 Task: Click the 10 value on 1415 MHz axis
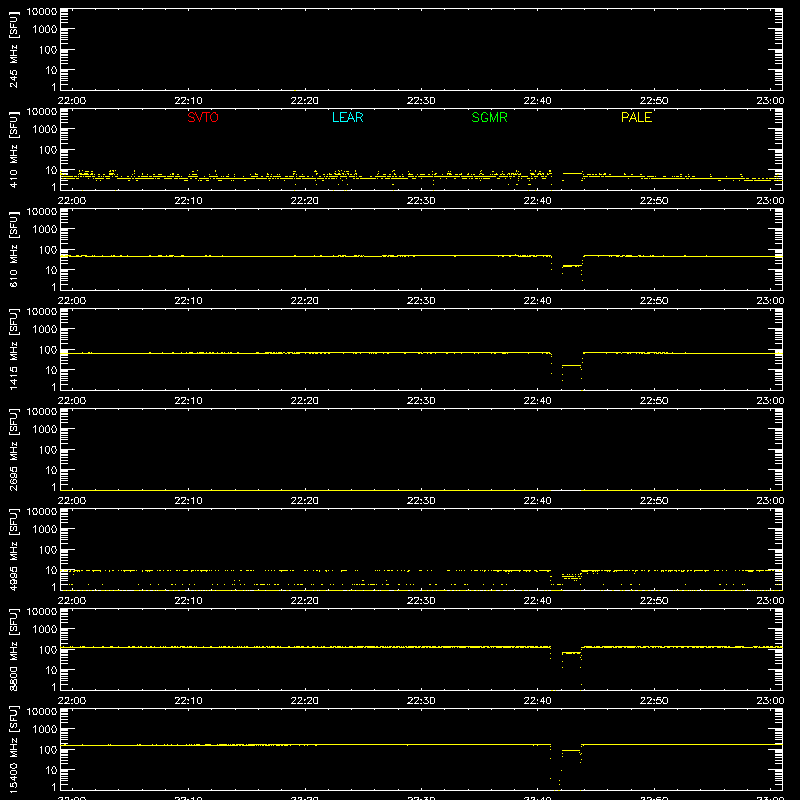coord(51,370)
